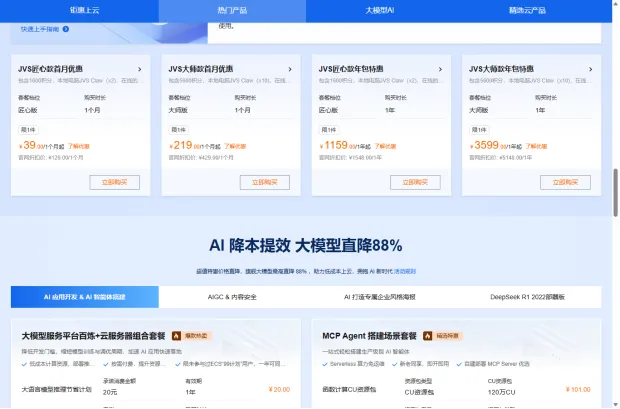The image size is (620, 409).
Task: Open 了解优惠 link beside ¥1159 price
Action: tap(386, 146)
